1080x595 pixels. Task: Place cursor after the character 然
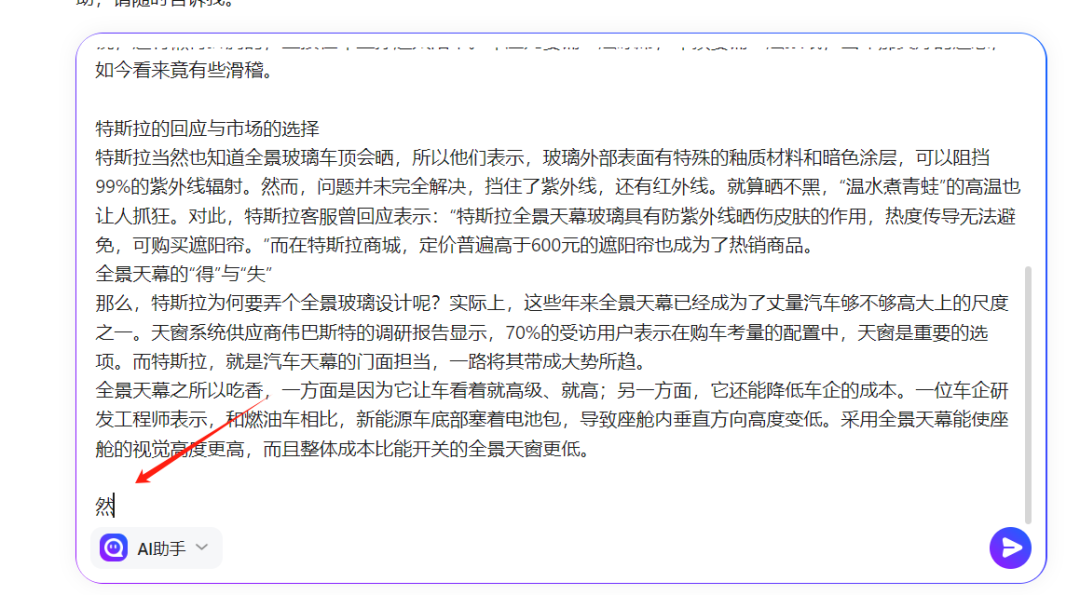[x=116, y=506]
